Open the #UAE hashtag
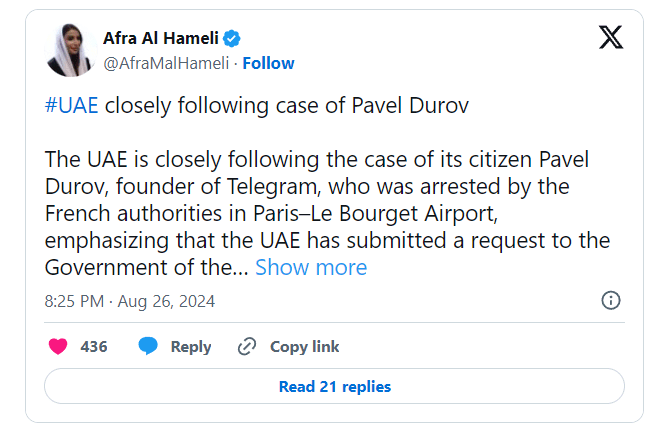Image resolution: width=666 pixels, height=429 pixels. 72,106
